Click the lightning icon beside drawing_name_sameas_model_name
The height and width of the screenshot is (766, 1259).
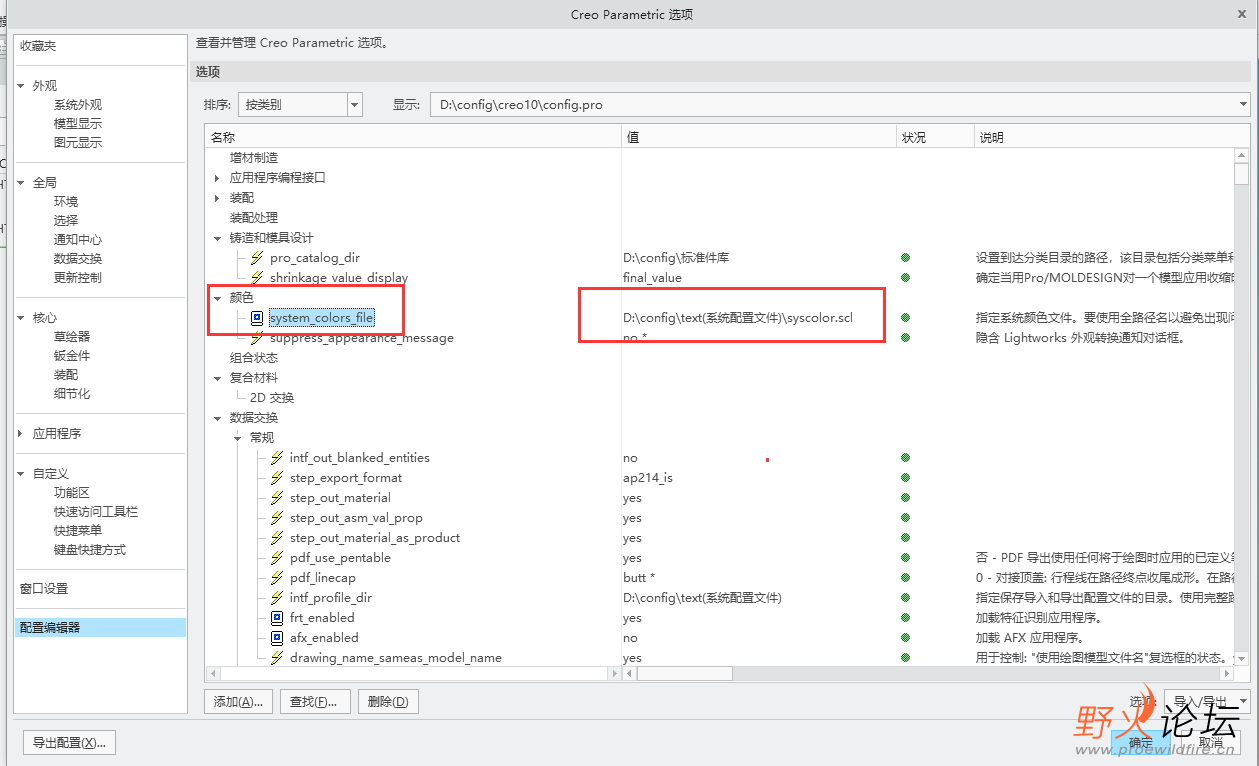tap(277, 658)
